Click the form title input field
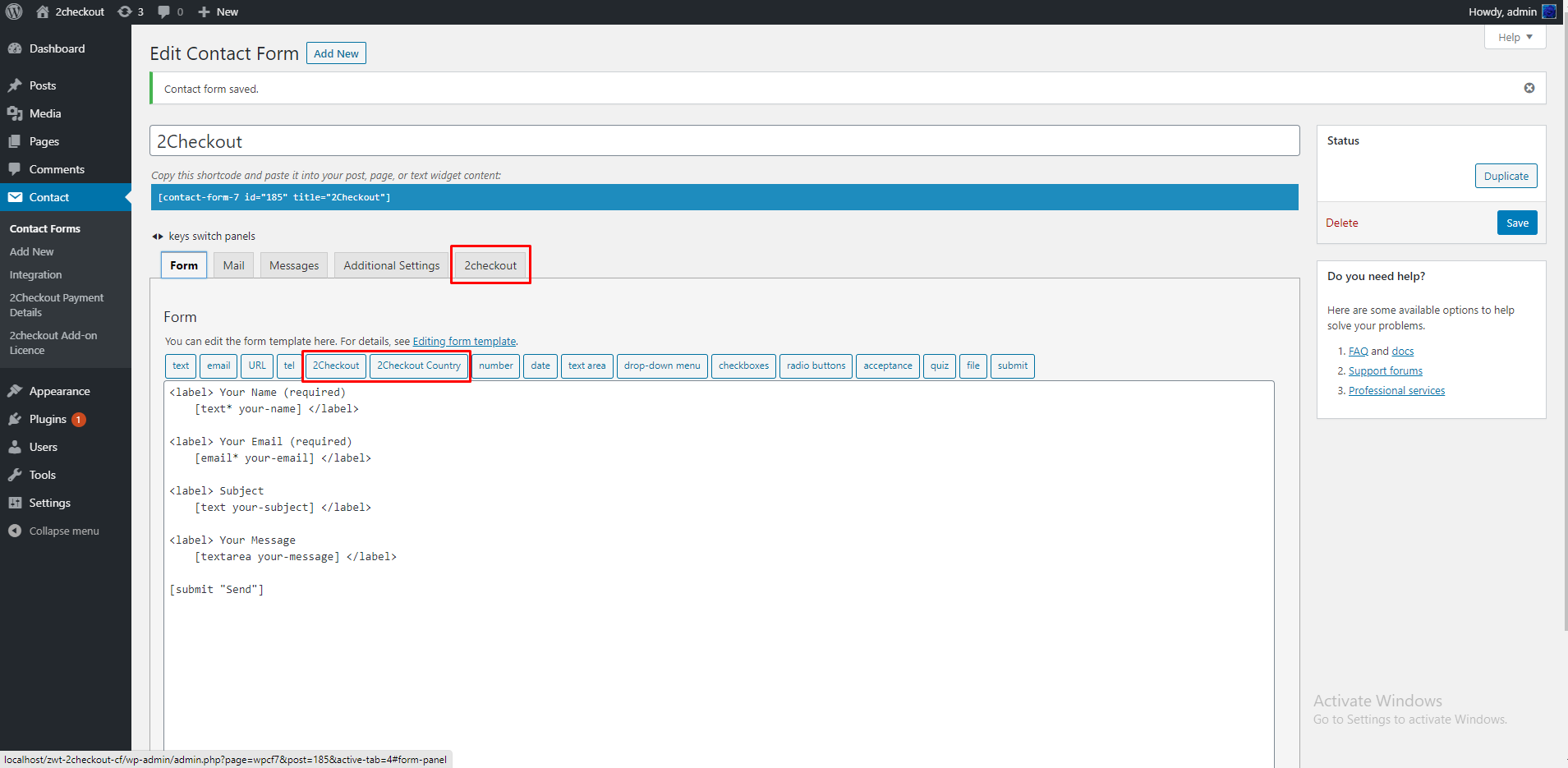Image resolution: width=1568 pixels, height=768 pixels. tap(724, 141)
